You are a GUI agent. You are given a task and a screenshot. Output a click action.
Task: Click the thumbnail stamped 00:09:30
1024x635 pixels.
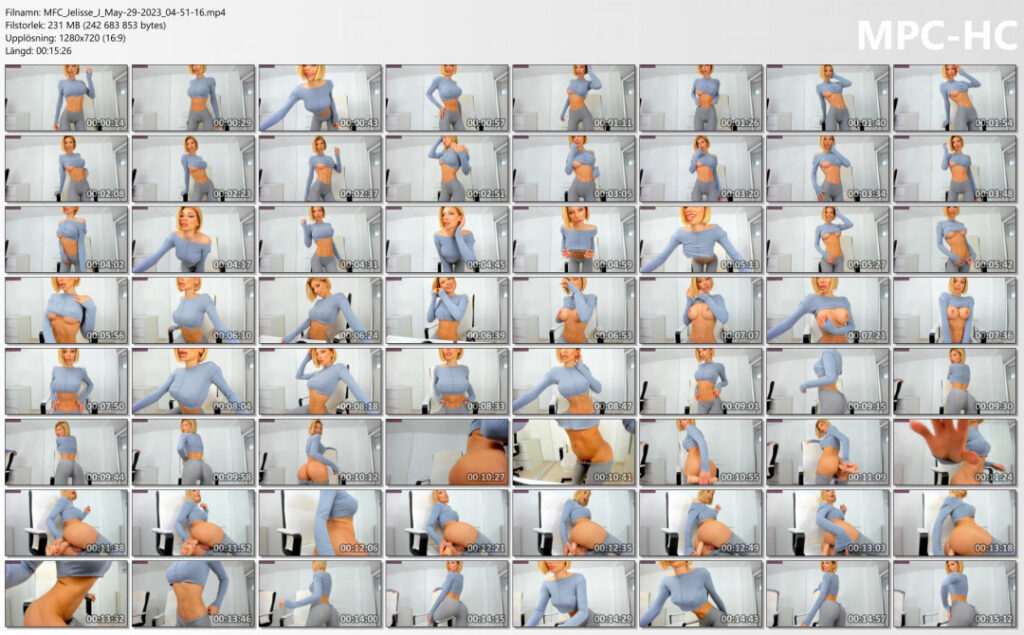[x=955, y=381]
